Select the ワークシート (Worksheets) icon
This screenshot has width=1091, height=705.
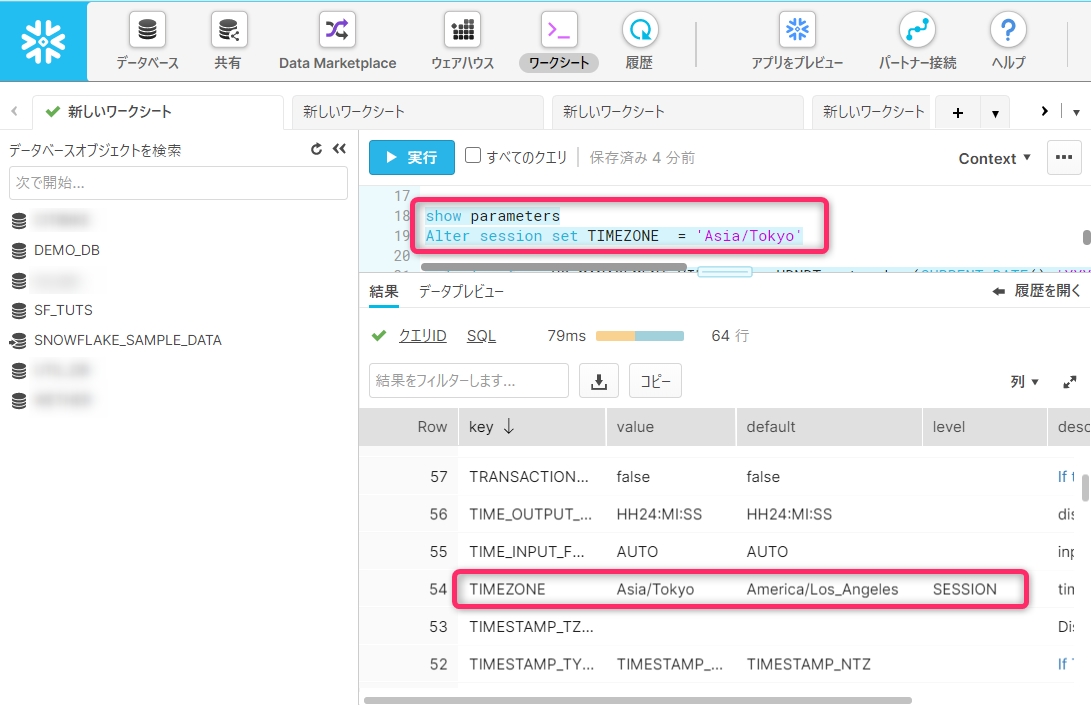click(x=559, y=31)
